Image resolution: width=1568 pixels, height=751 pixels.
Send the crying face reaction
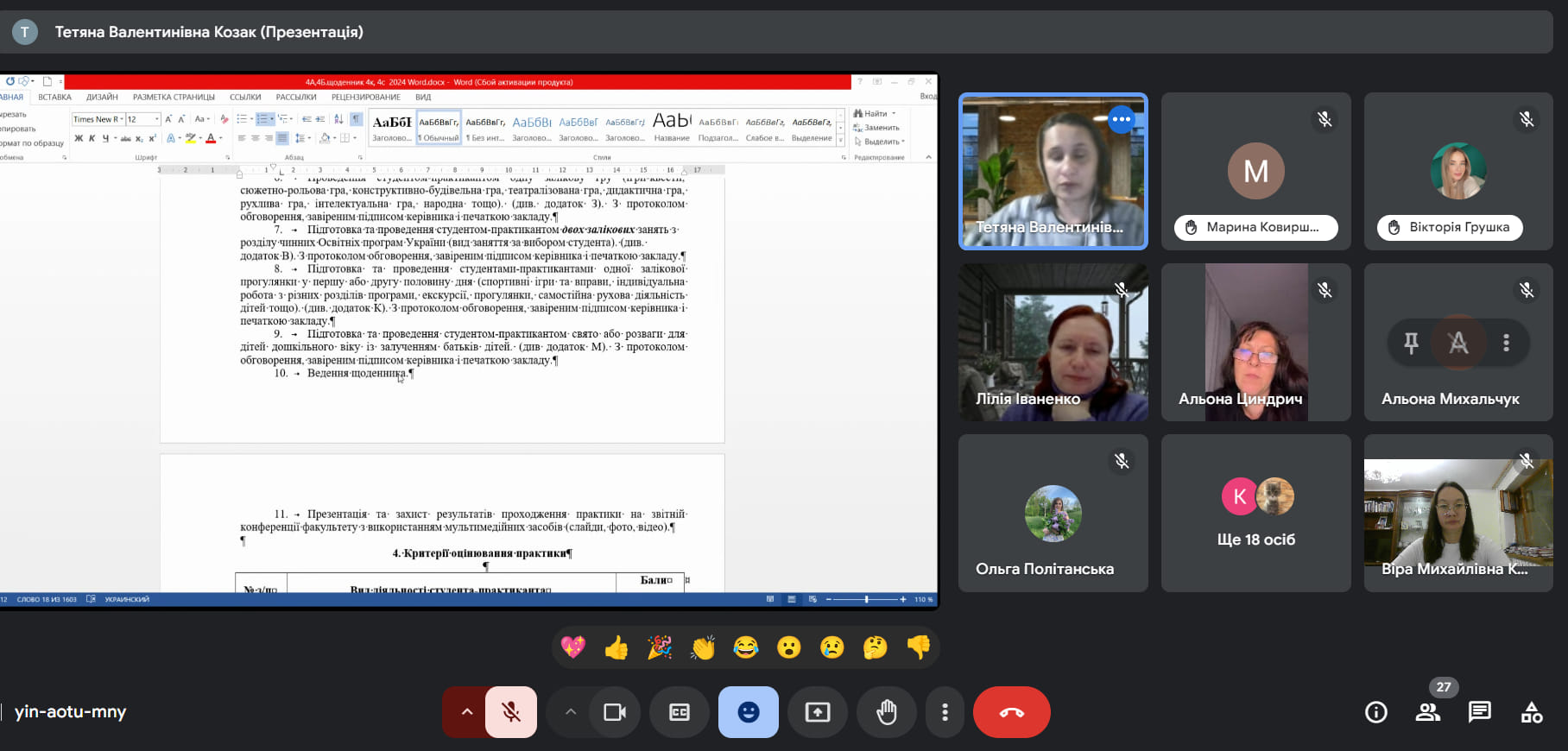click(x=832, y=647)
